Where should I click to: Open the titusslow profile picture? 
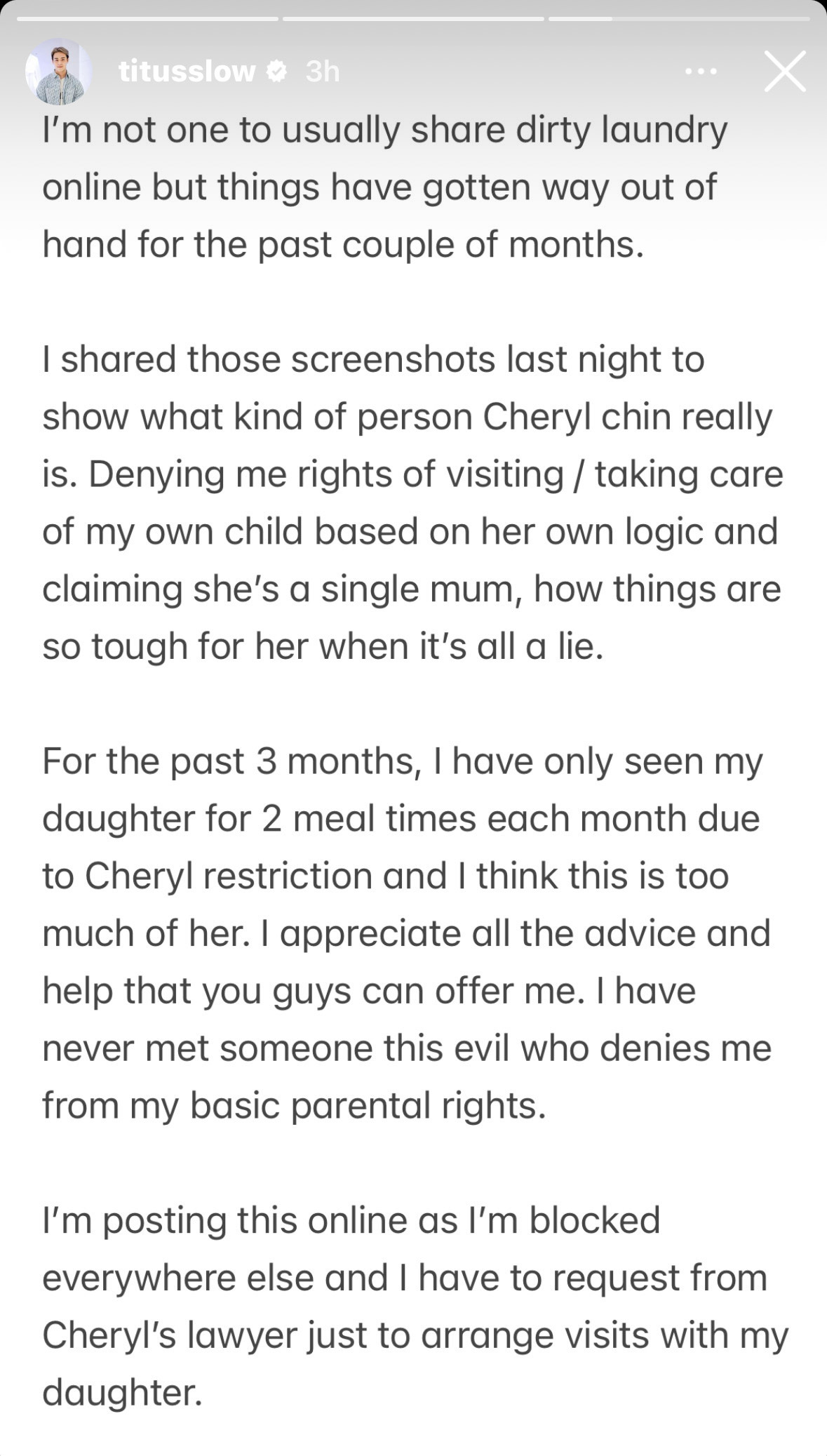coord(59,71)
